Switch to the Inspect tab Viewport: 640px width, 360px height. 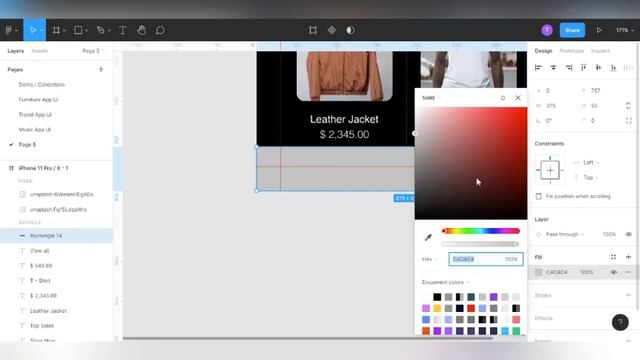tap(600, 51)
